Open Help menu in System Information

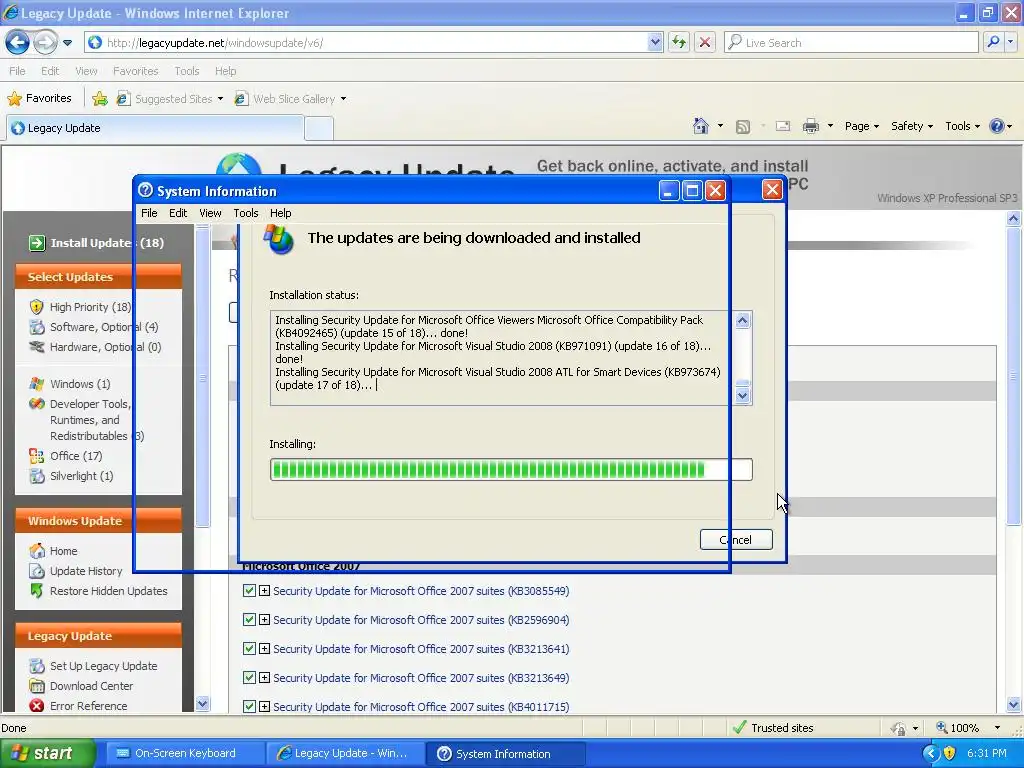click(280, 213)
